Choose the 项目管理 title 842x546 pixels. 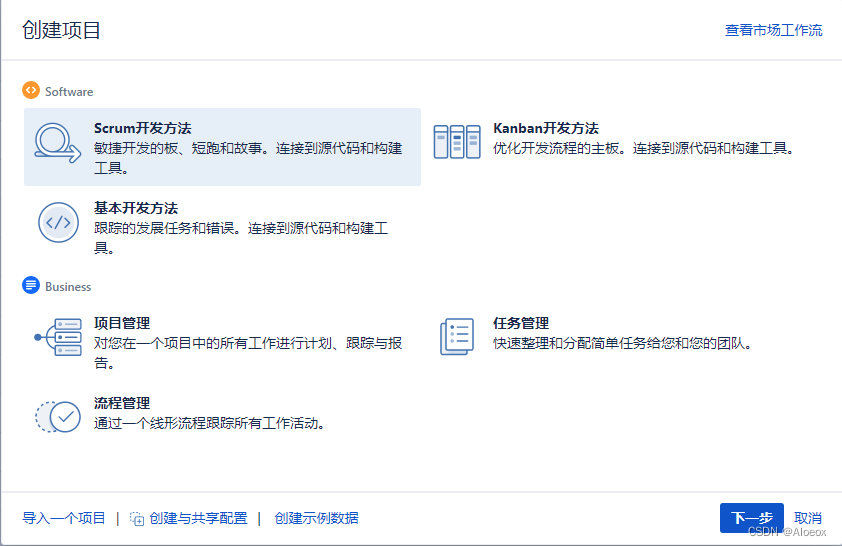122,323
